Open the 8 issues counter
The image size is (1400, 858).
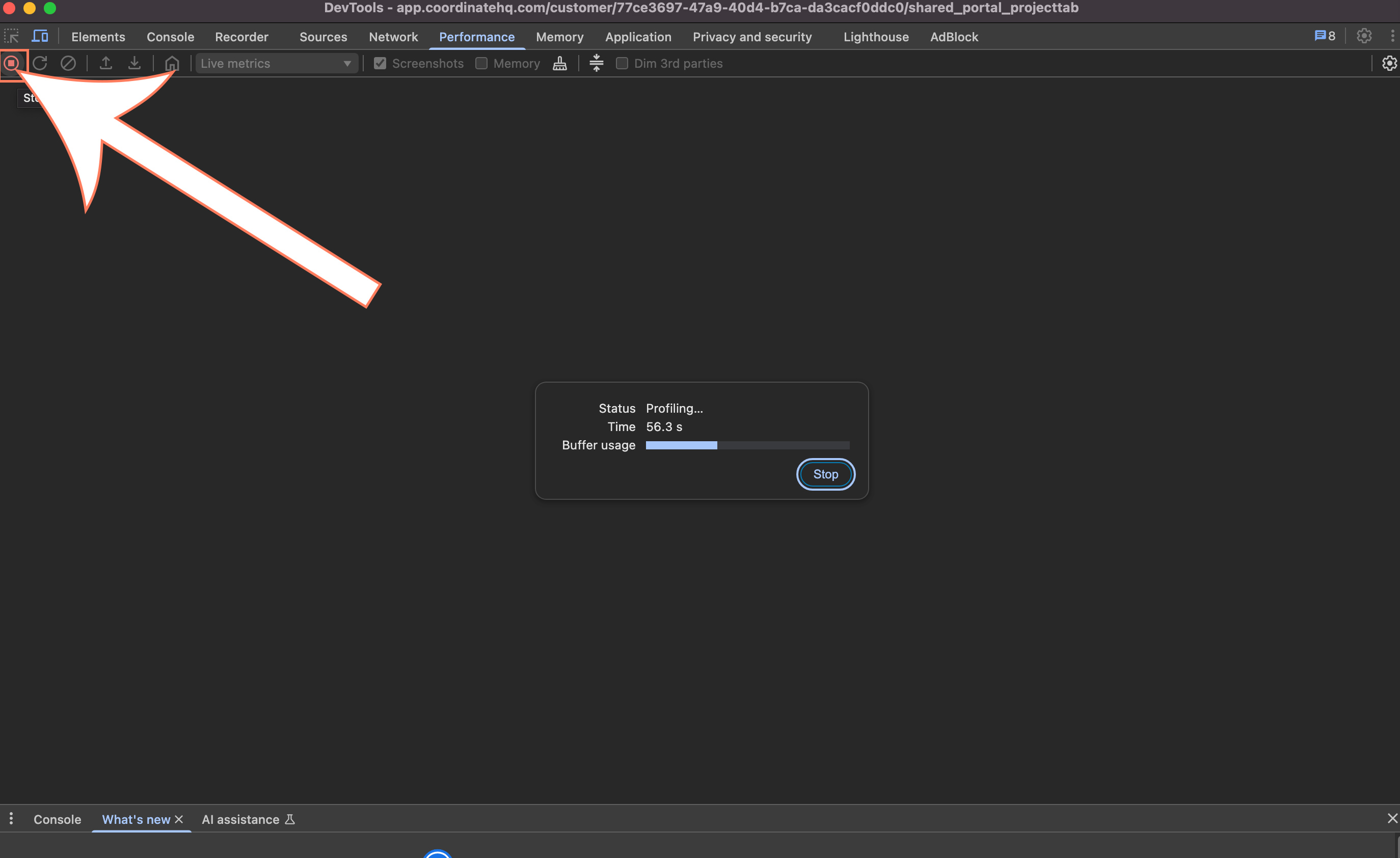coord(1325,36)
